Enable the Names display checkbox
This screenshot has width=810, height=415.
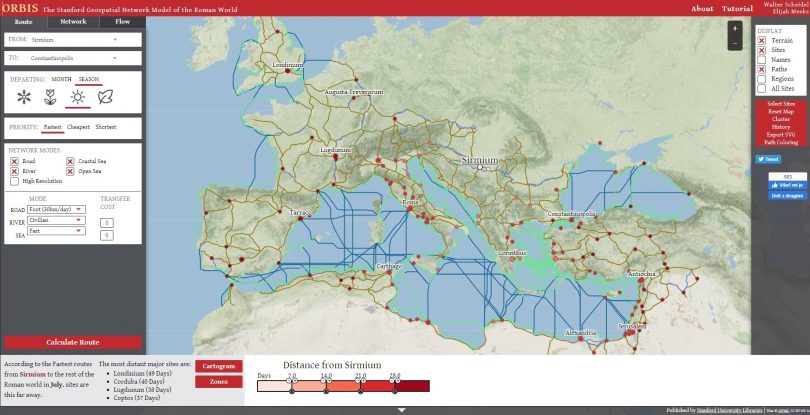coord(762,60)
